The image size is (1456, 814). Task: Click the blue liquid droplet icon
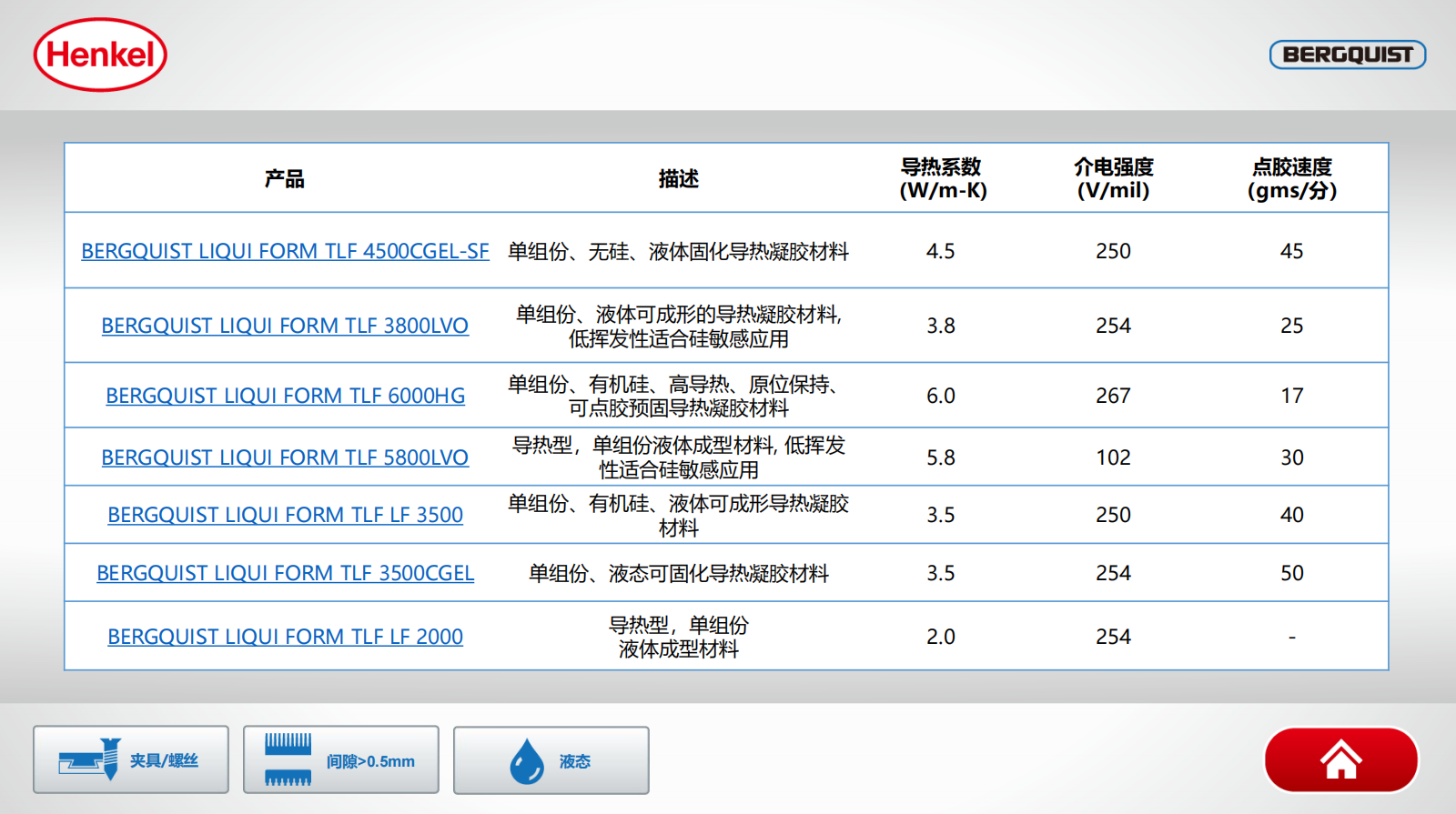coord(526,761)
